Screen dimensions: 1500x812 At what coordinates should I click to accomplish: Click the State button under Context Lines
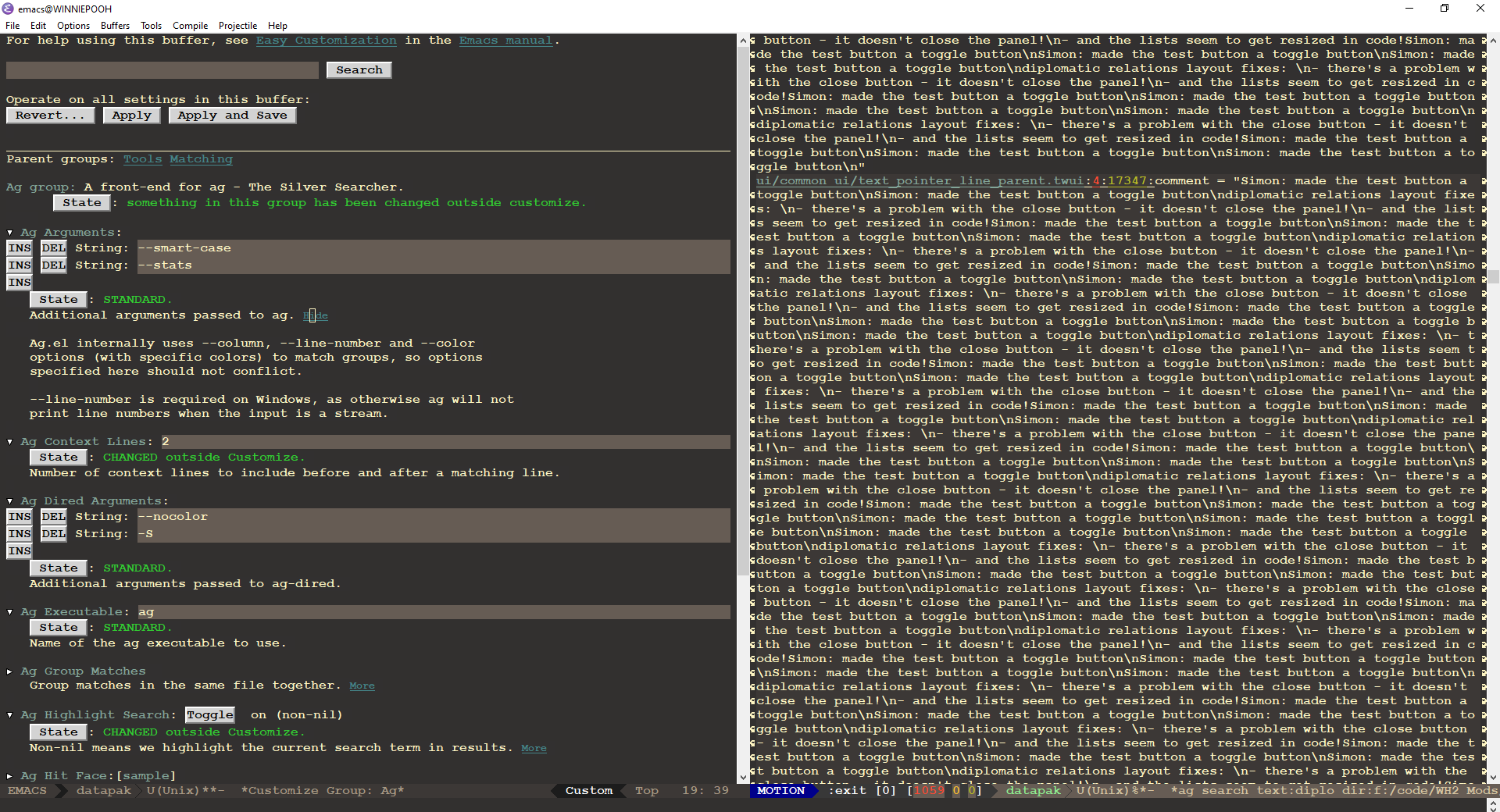tap(59, 458)
